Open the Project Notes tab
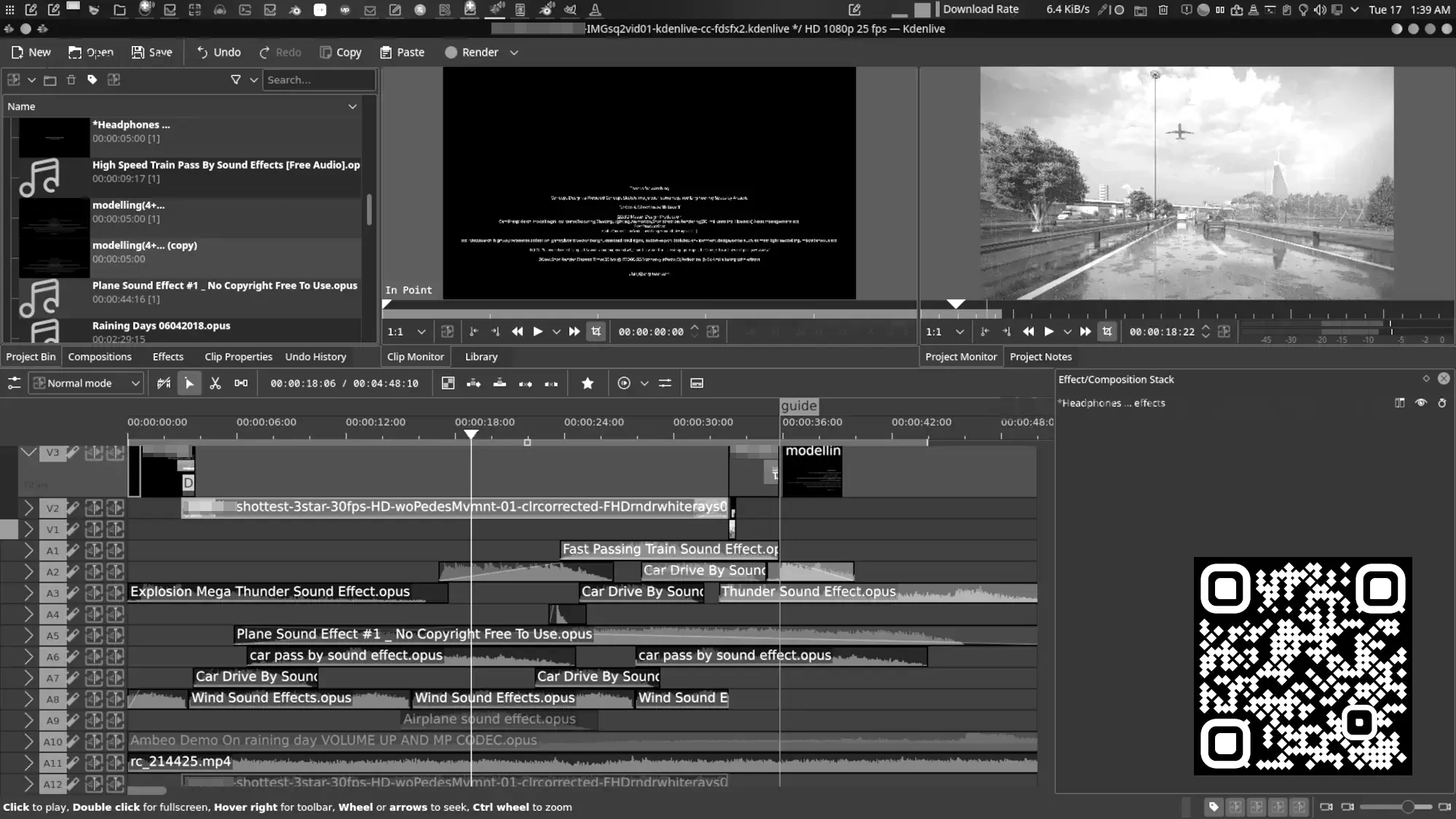This screenshot has width=1456, height=819. 1040,357
